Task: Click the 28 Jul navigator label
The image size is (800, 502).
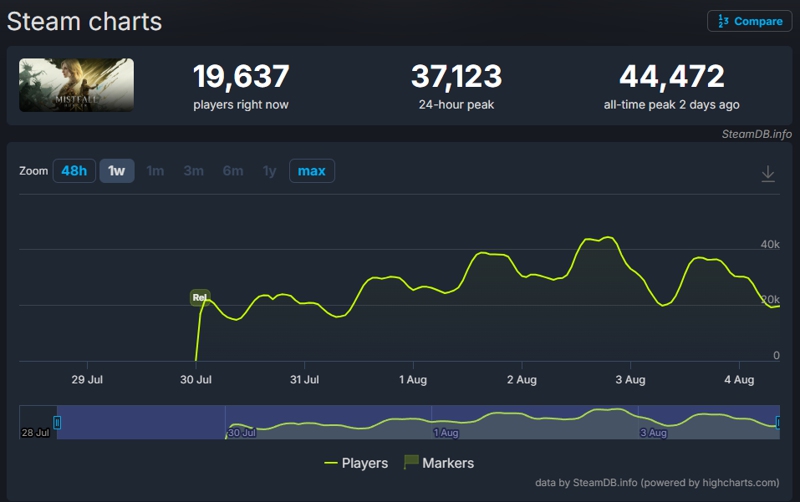Action: click(x=35, y=433)
